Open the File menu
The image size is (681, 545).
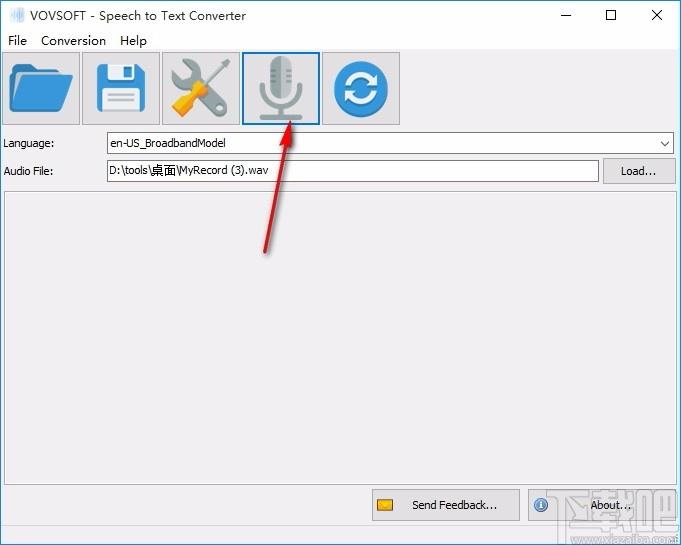(17, 41)
